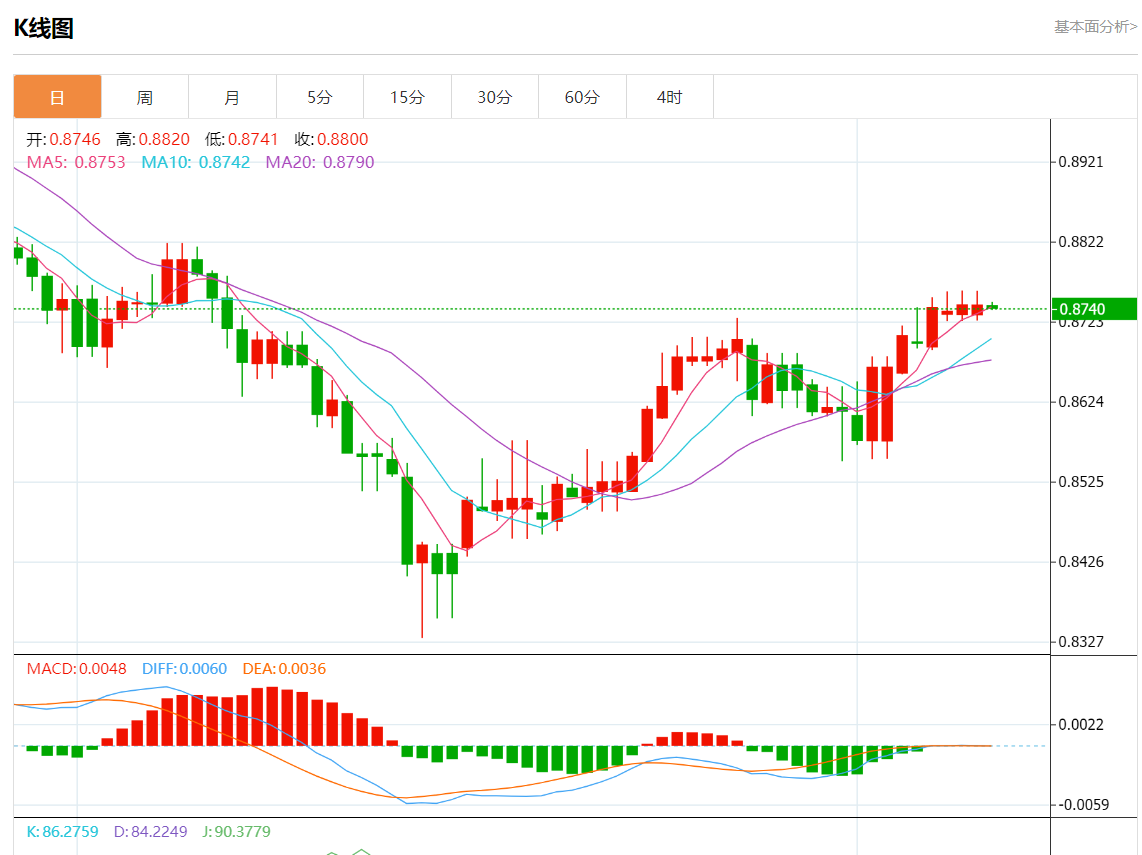Open the 4时 interval tab
The image size is (1142, 855).
coord(669,97)
